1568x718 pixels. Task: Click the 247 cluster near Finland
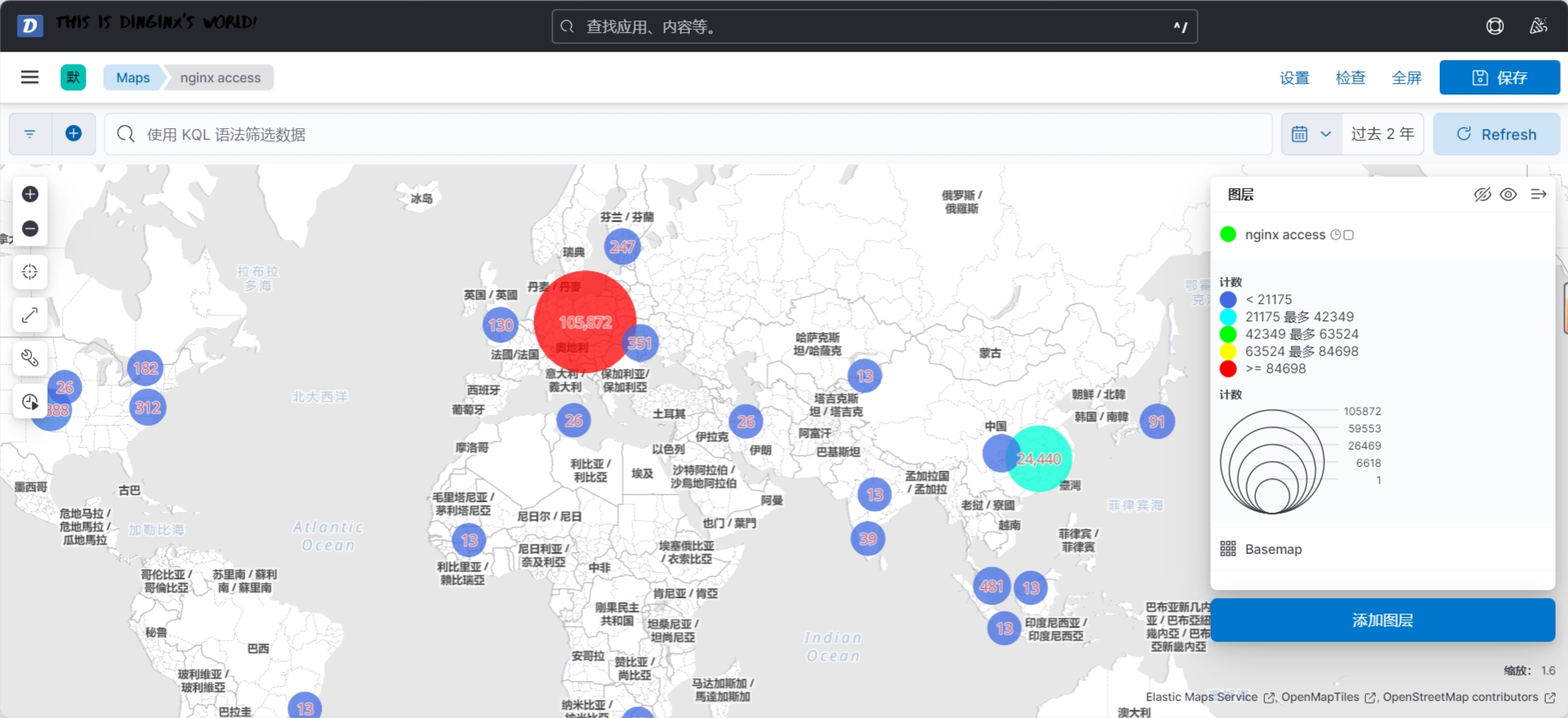click(622, 246)
